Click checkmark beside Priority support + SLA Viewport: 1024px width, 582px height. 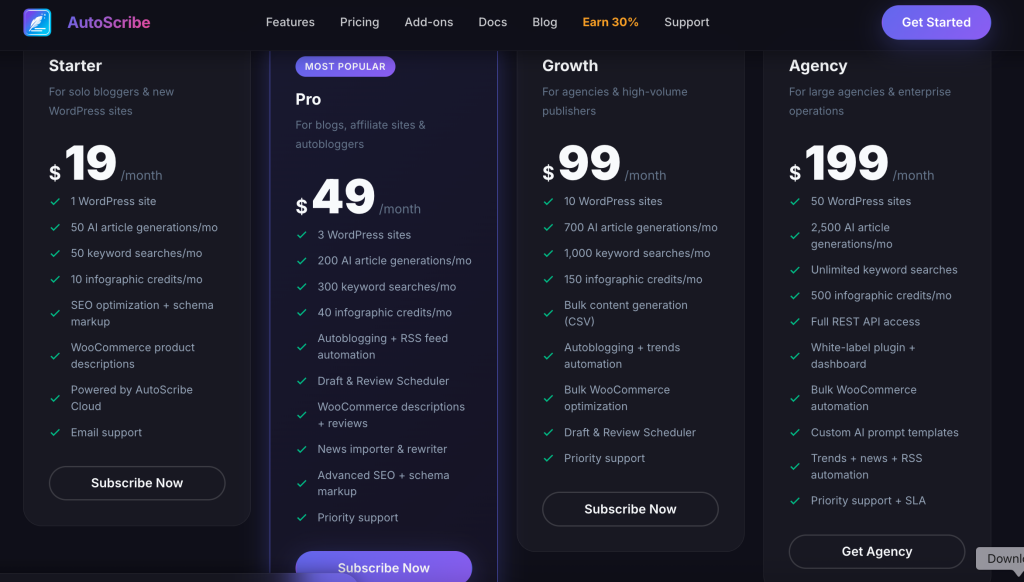795,501
